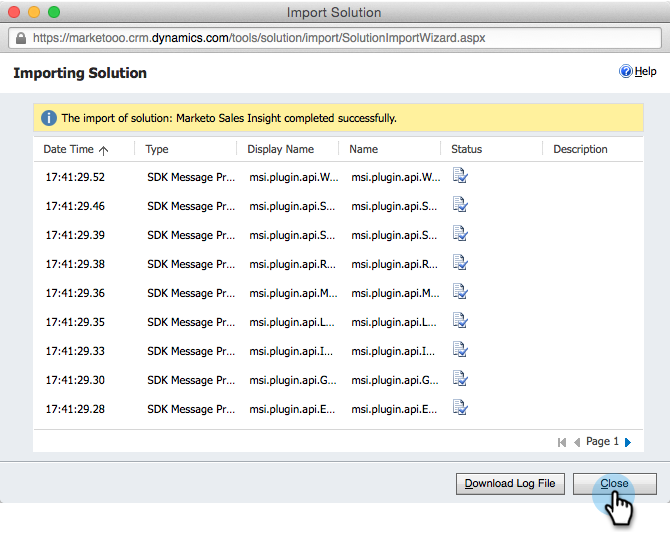Open the Help link

click(x=645, y=71)
